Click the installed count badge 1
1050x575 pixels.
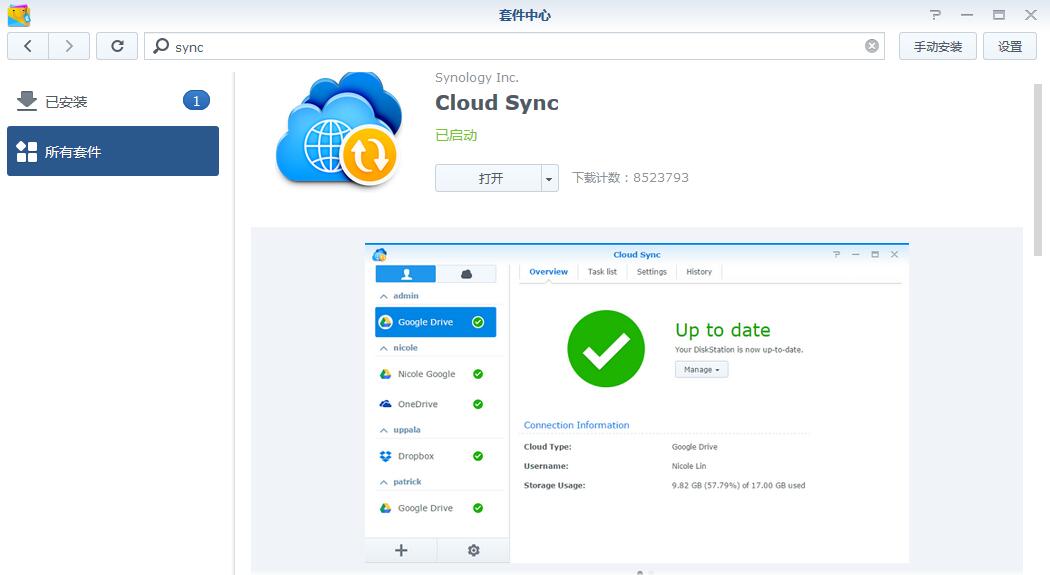196,101
